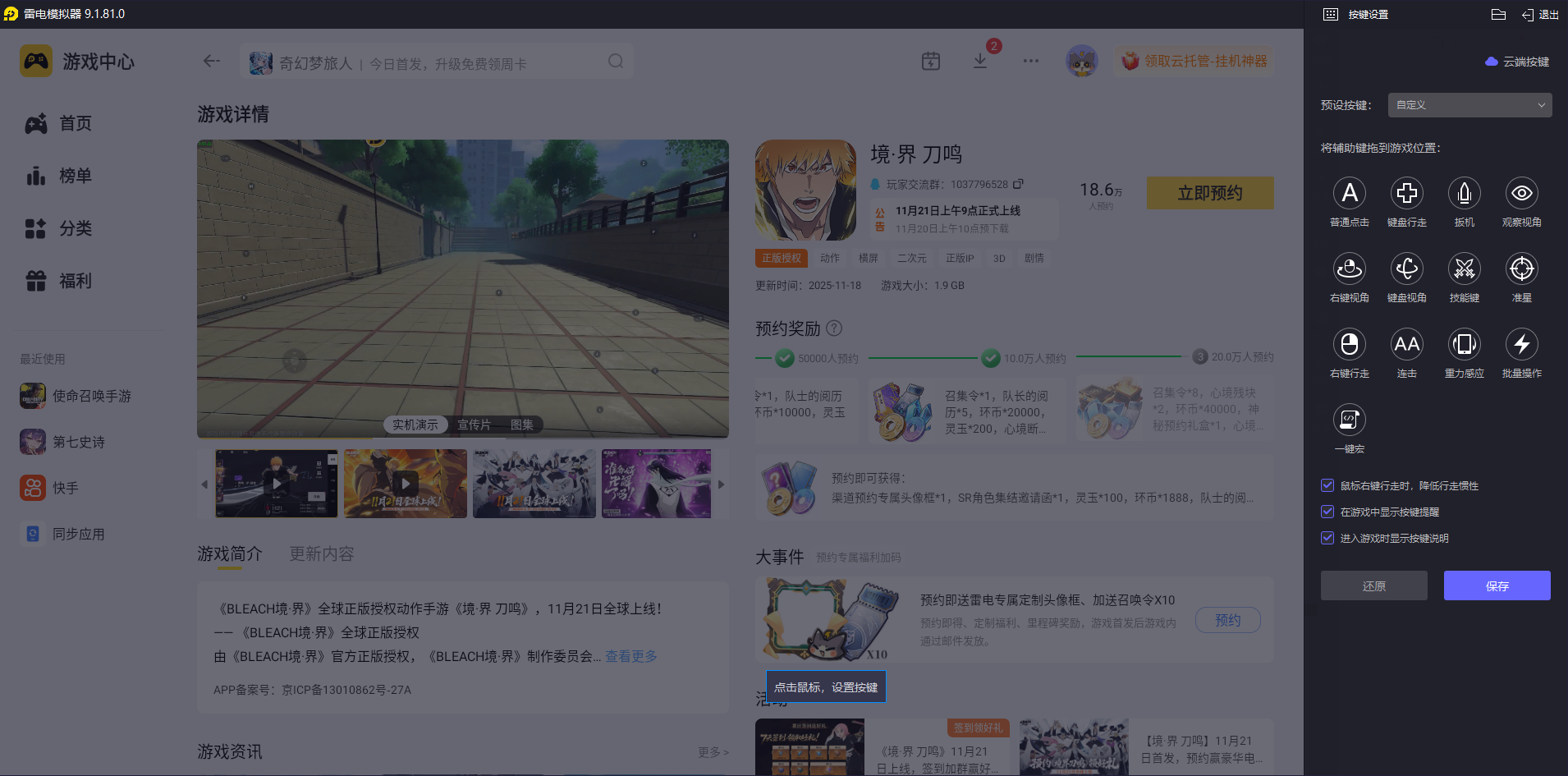Click the 还原 reset button
1568x776 pixels.
click(x=1374, y=585)
